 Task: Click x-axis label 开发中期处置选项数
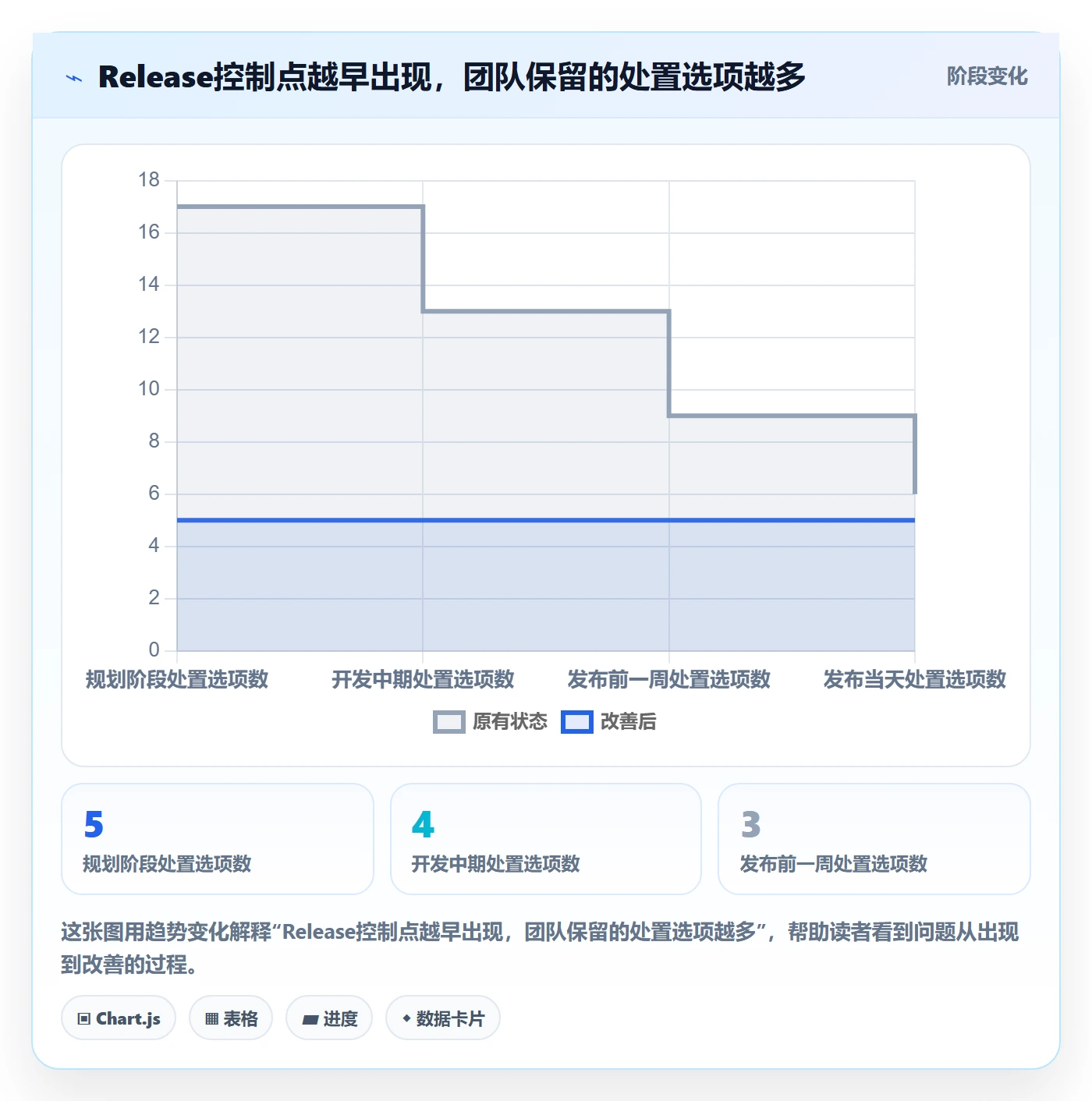point(423,679)
